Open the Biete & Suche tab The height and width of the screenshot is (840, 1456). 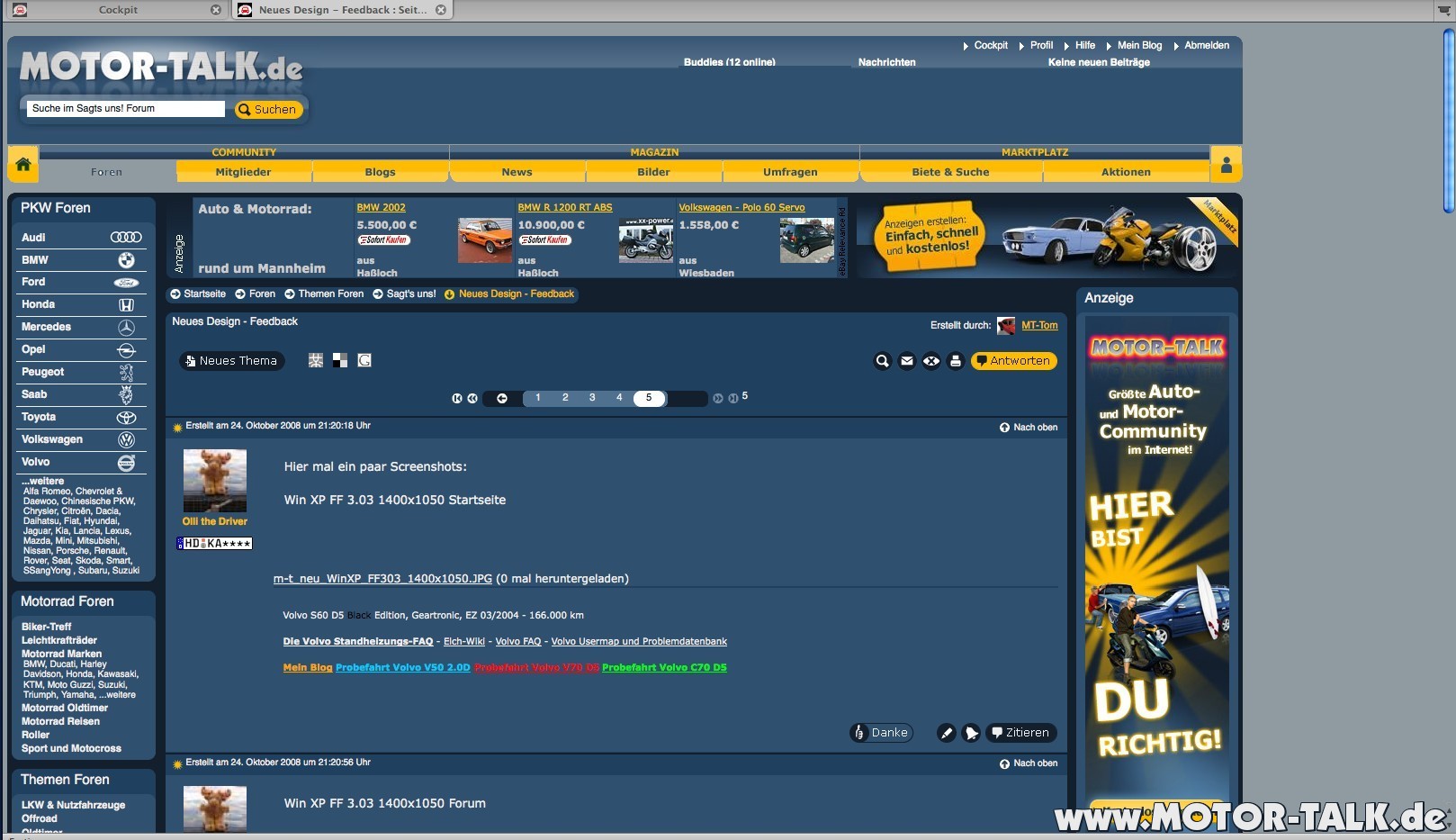pyautogui.click(x=950, y=172)
